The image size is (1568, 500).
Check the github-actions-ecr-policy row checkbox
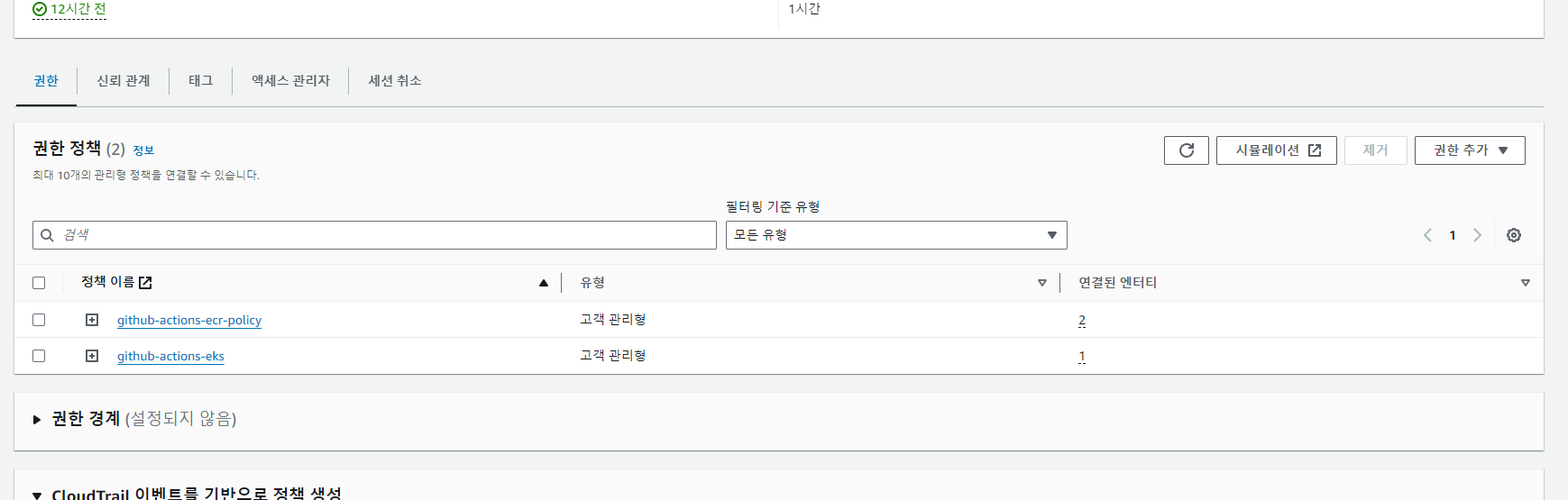pyautogui.click(x=39, y=320)
